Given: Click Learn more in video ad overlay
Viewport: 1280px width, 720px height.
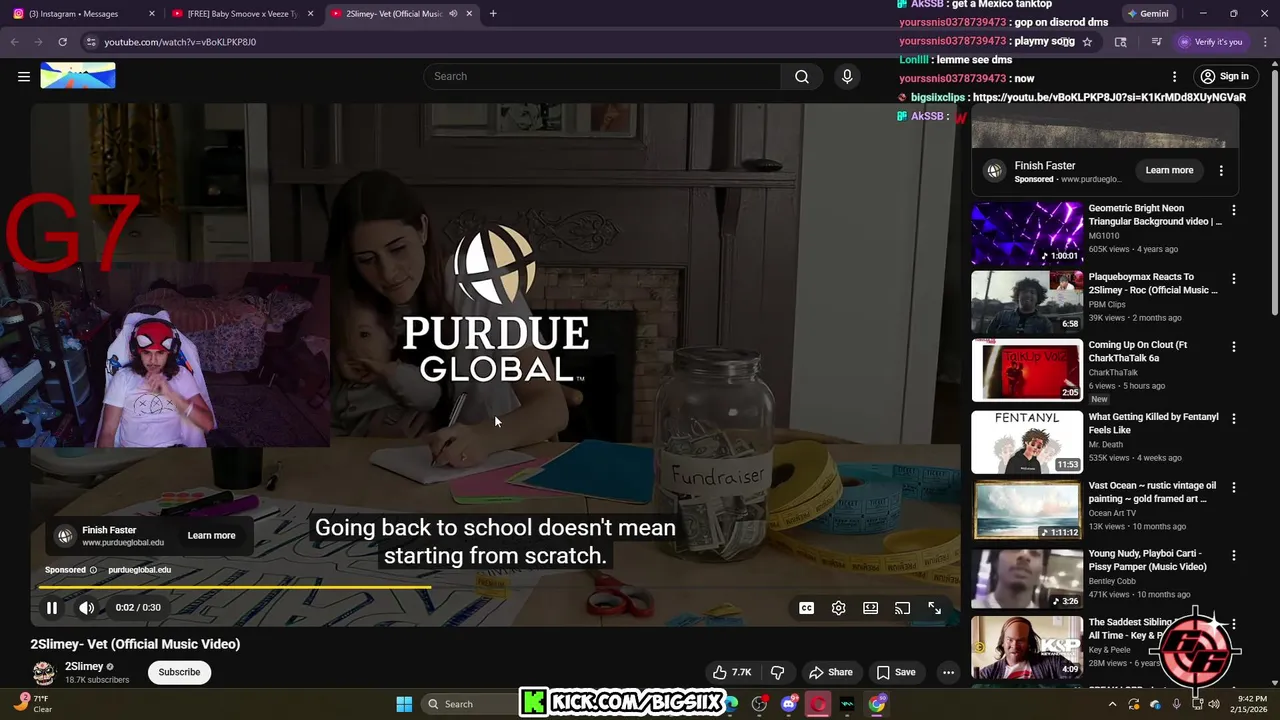Looking at the screenshot, I should click(211, 535).
